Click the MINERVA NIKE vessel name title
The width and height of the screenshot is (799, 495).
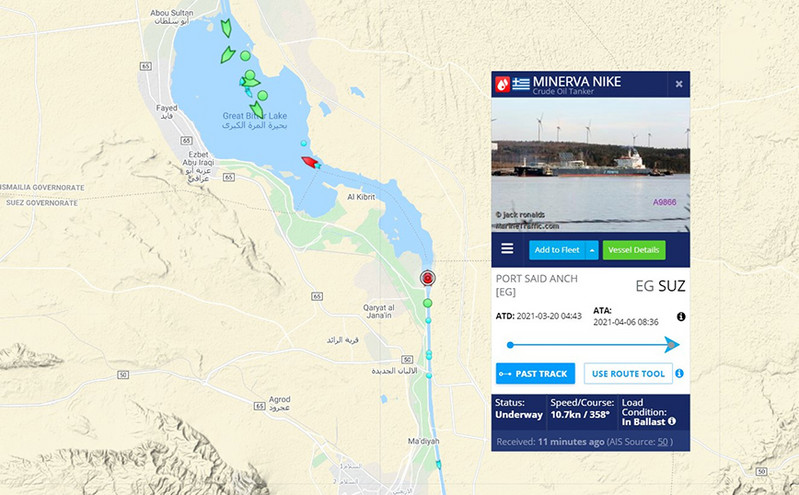[577, 82]
